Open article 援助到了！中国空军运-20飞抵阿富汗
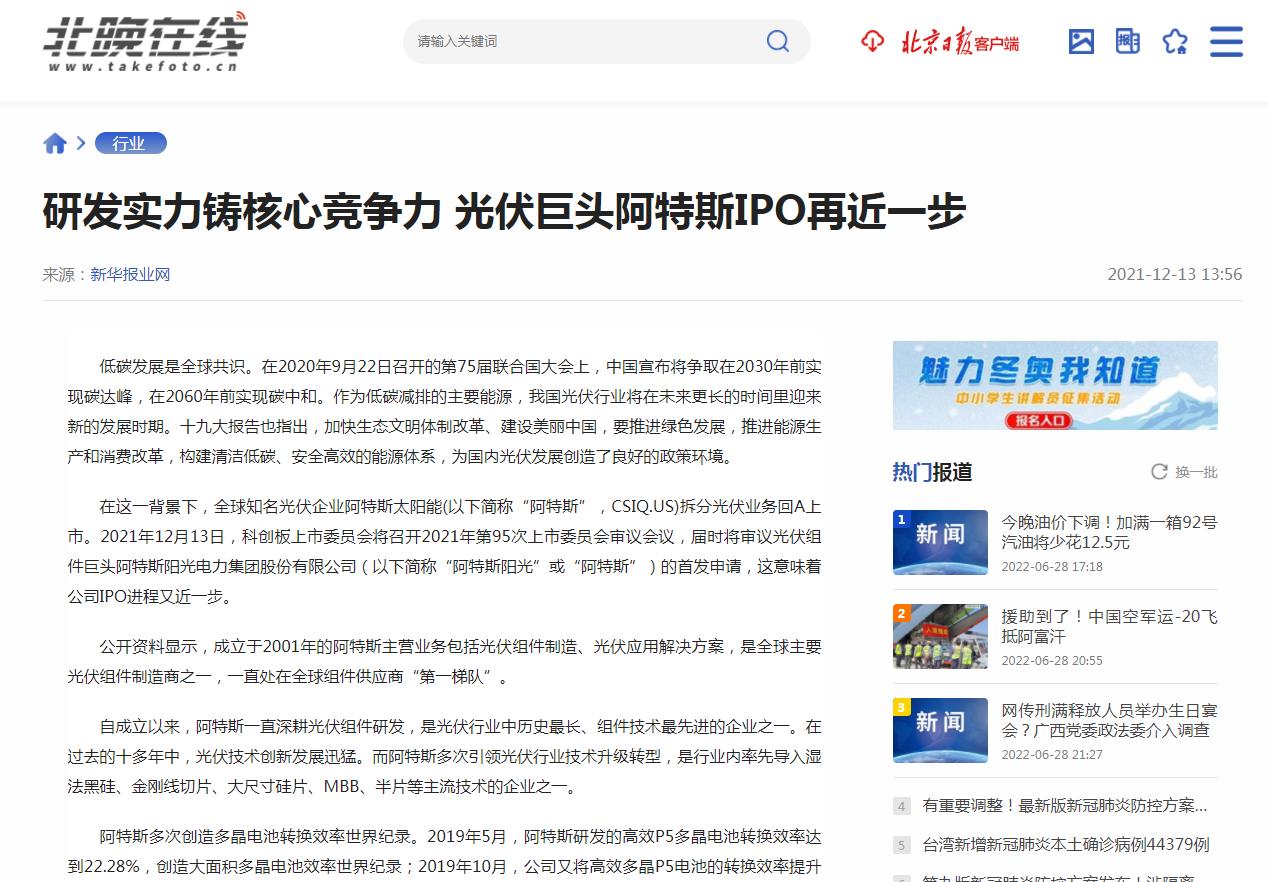This screenshot has width=1268, height=882. pyautogui.click(x=1109, y=626)
